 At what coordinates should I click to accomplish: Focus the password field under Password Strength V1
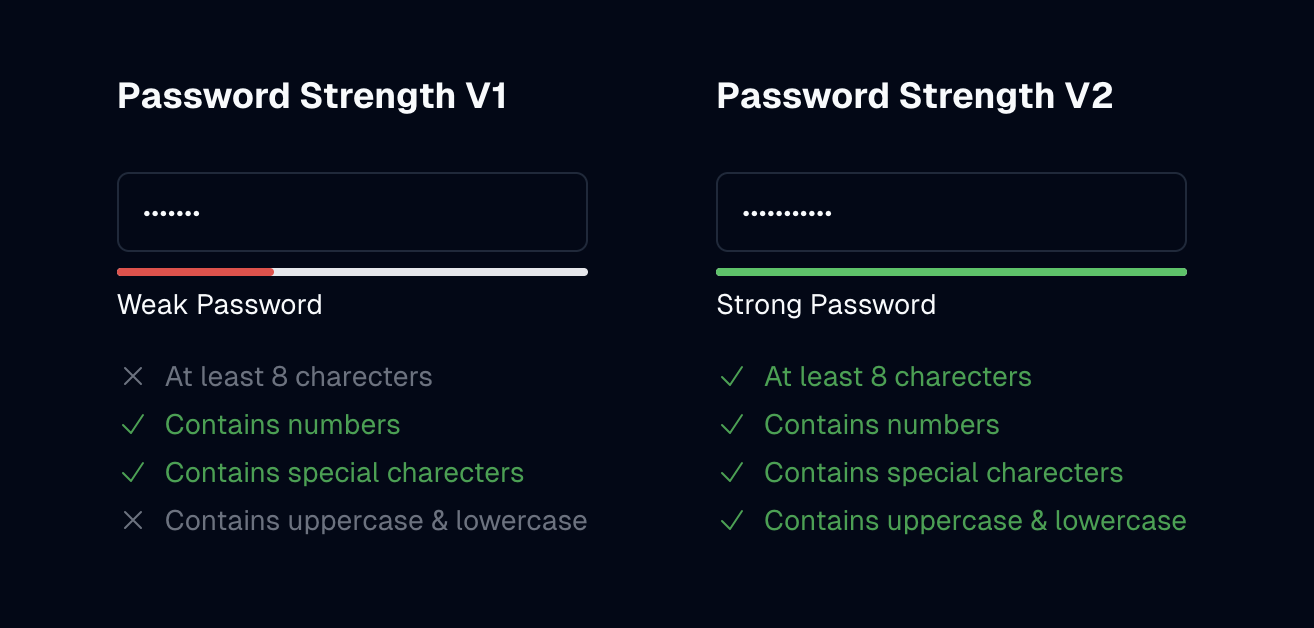352,212
